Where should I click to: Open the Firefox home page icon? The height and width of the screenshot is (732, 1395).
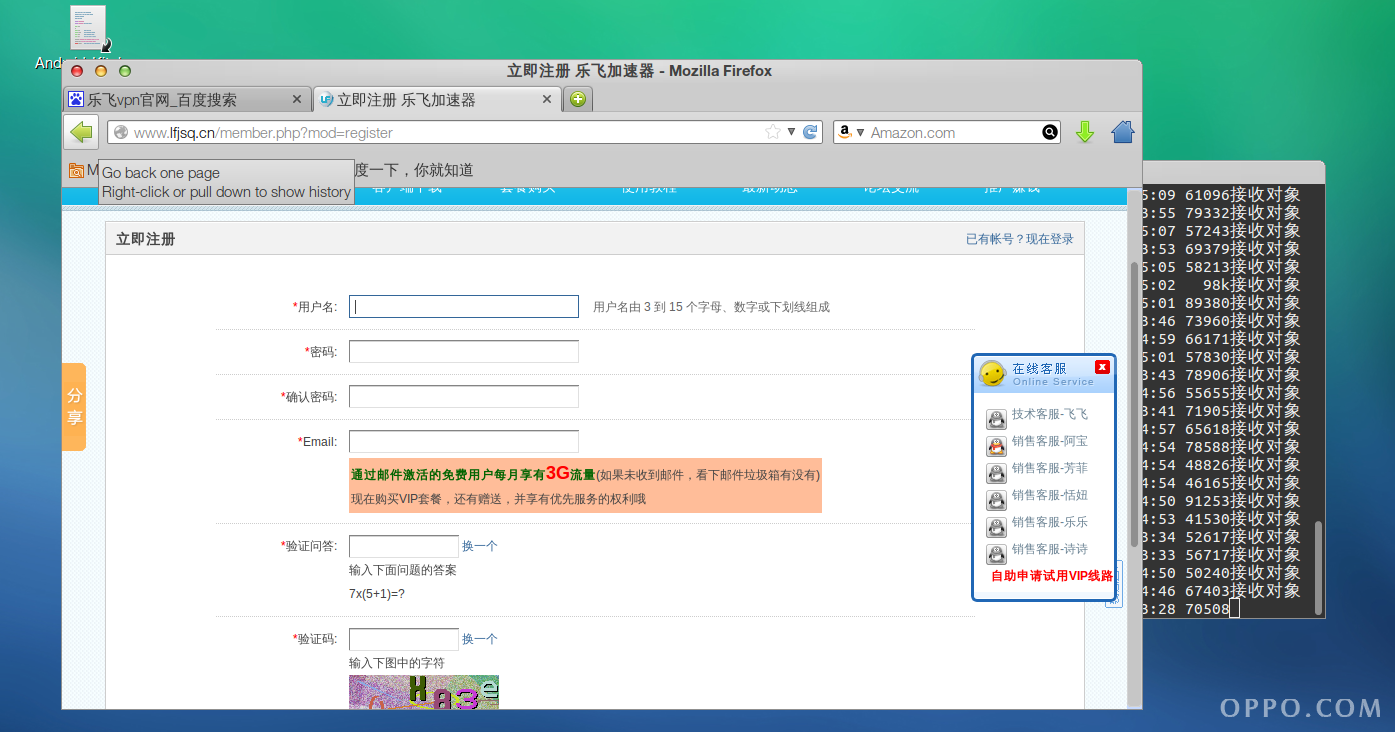1122,131
